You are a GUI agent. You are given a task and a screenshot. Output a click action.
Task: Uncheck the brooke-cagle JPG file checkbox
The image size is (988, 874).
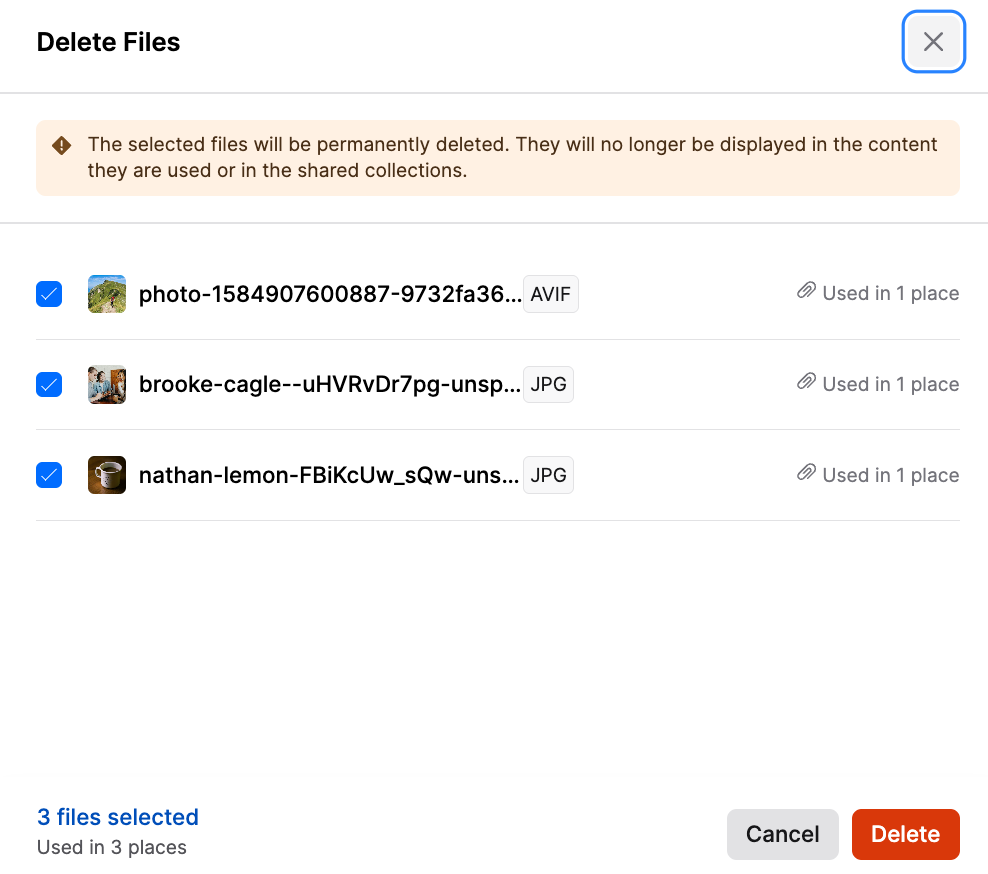click(49, 384)
